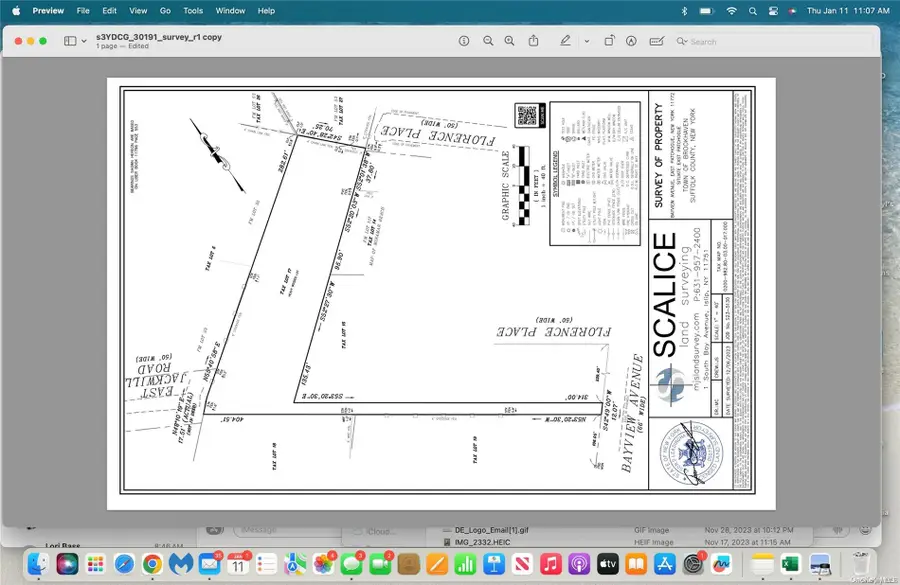Show the document info inspector

pyautogui.click(x=463, y=41)
